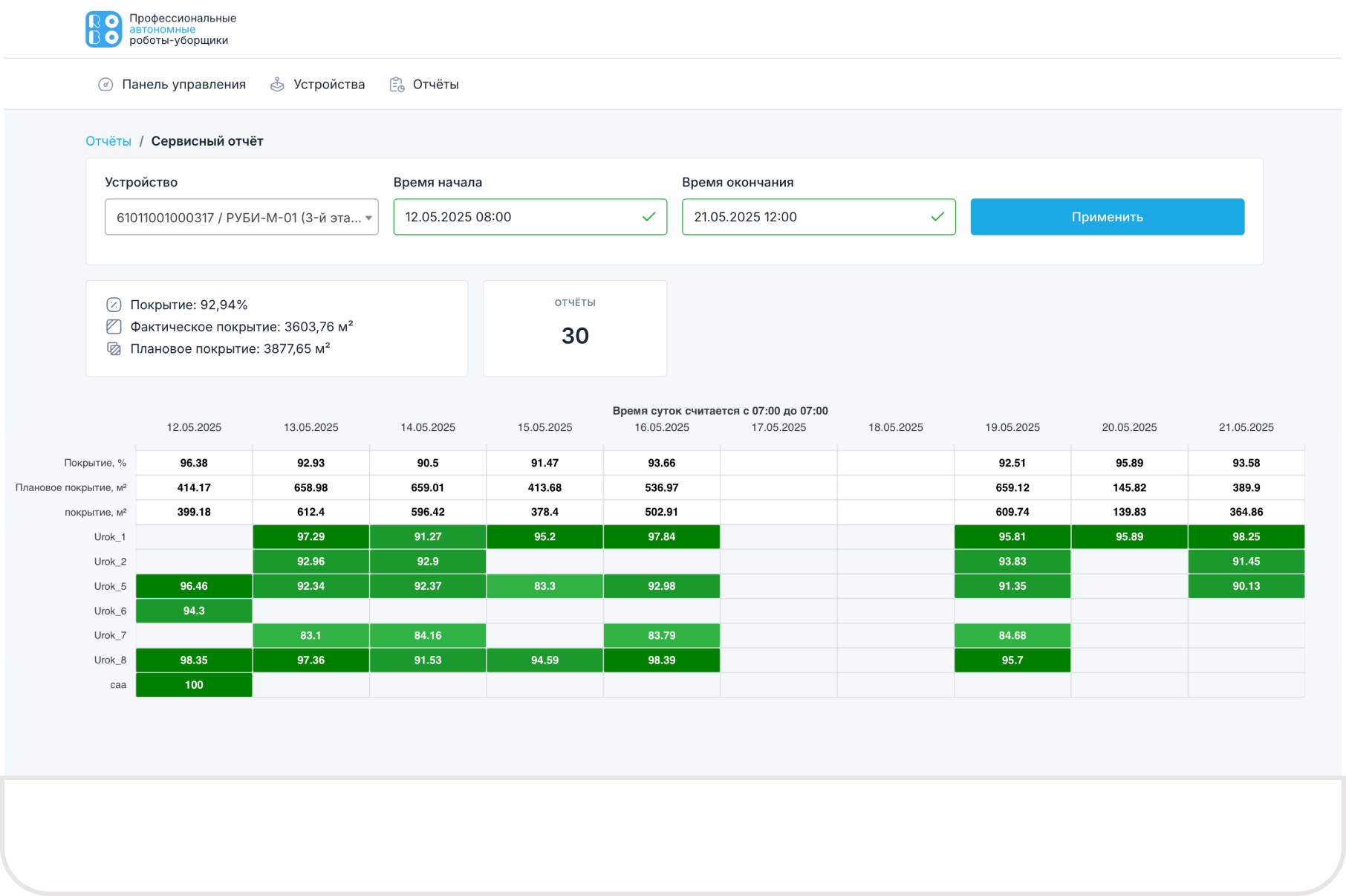Click the dashboard gauge icon
The width and height of the screenshot is (1346, 896).
(x=105, y=85)
